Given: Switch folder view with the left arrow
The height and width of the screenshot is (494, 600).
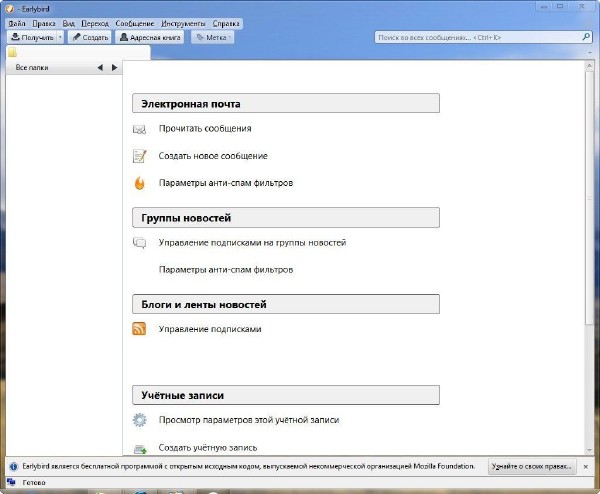Looking at the screenshot, I should (100, 68).
